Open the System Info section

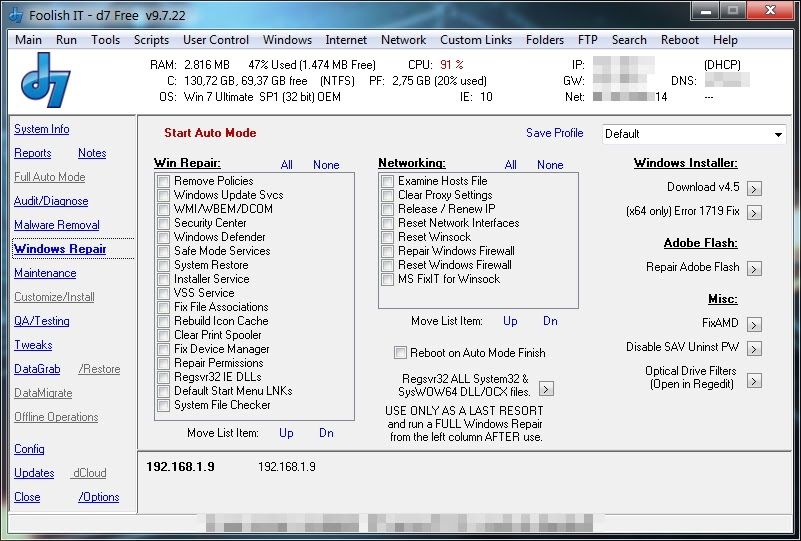coord(41,129)
